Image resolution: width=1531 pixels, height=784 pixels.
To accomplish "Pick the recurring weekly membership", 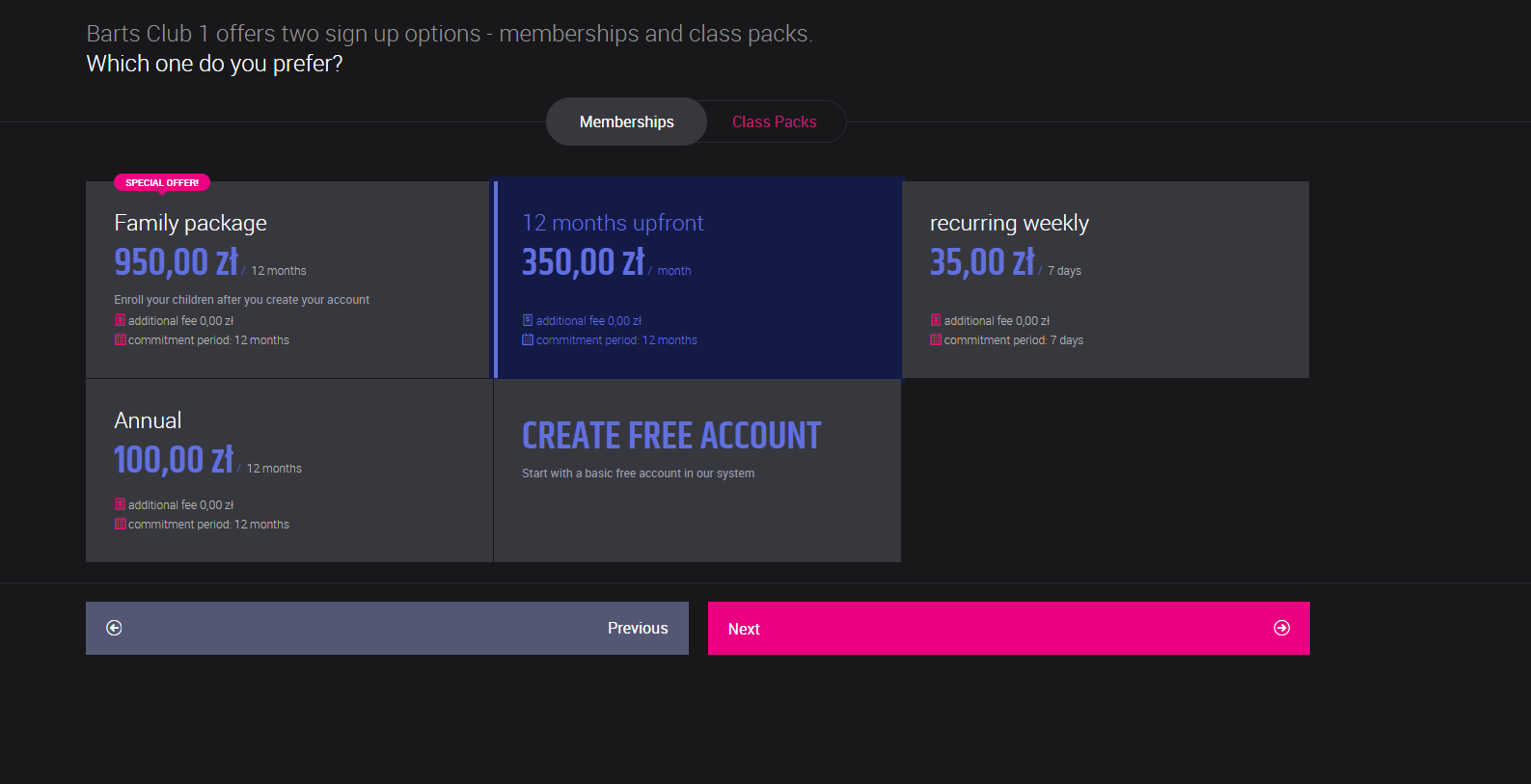I will coord(1105,280).
